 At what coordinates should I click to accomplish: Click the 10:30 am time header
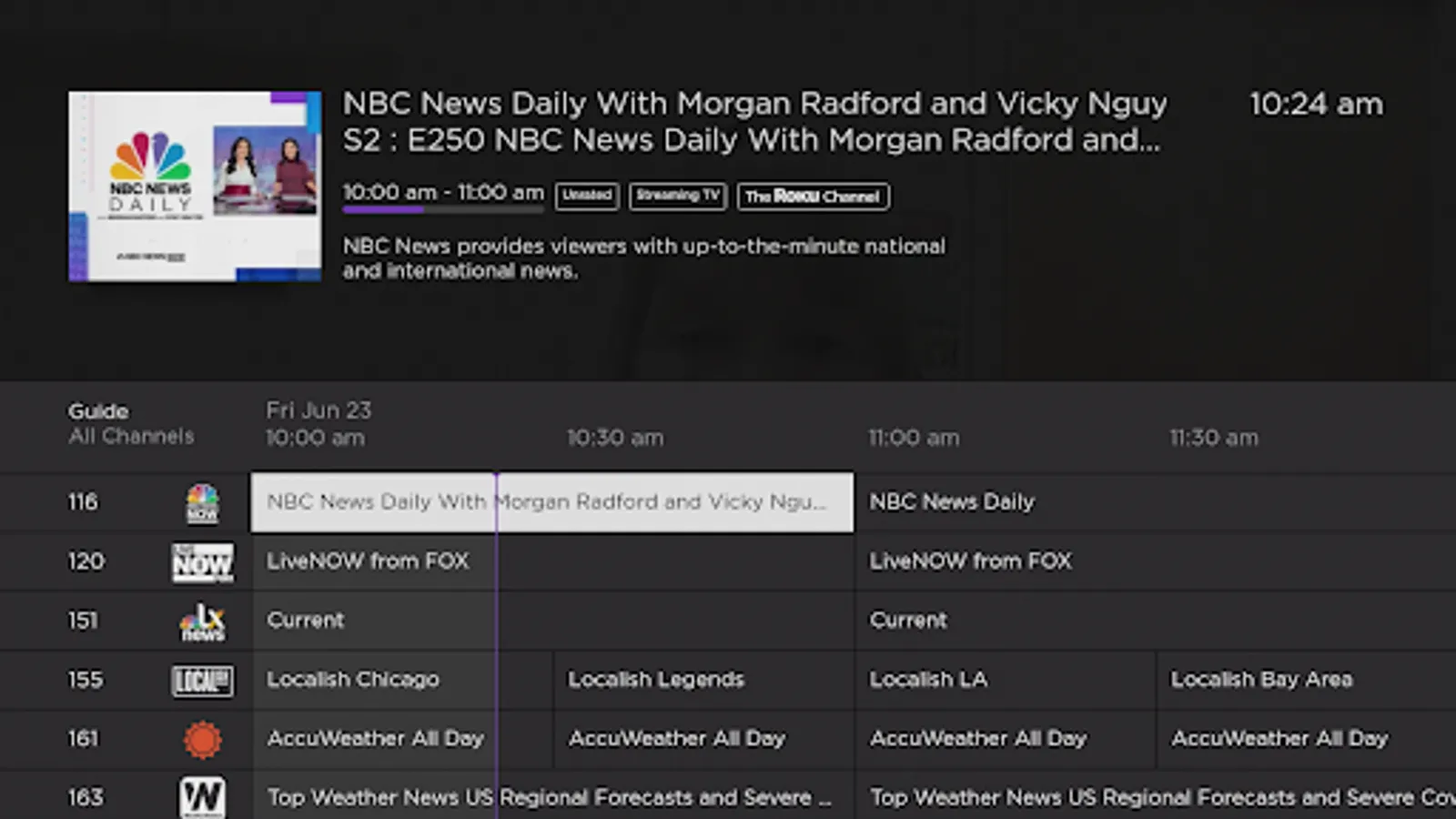[615, 438]
